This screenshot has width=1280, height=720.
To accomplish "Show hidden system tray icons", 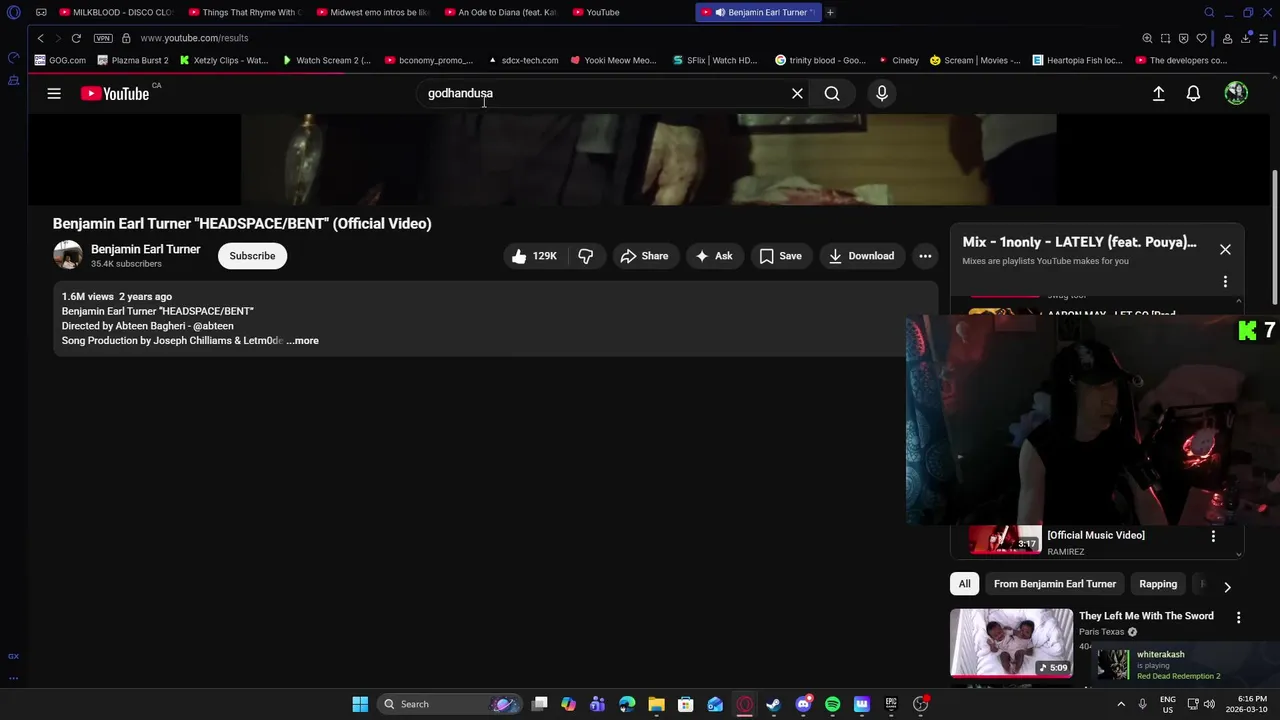I will tap(1120, 704).
